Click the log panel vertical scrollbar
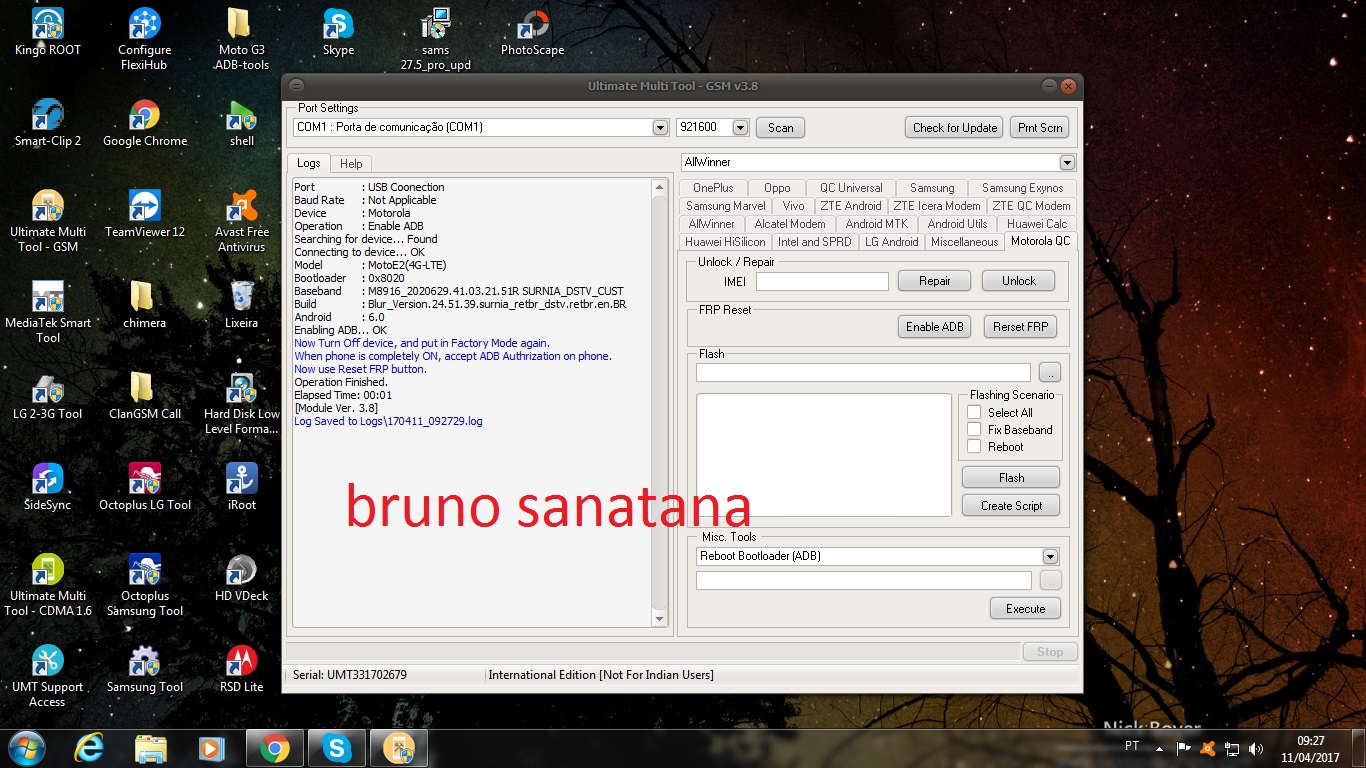Screen dimensions: 1366x768 (x=659, y=403)
